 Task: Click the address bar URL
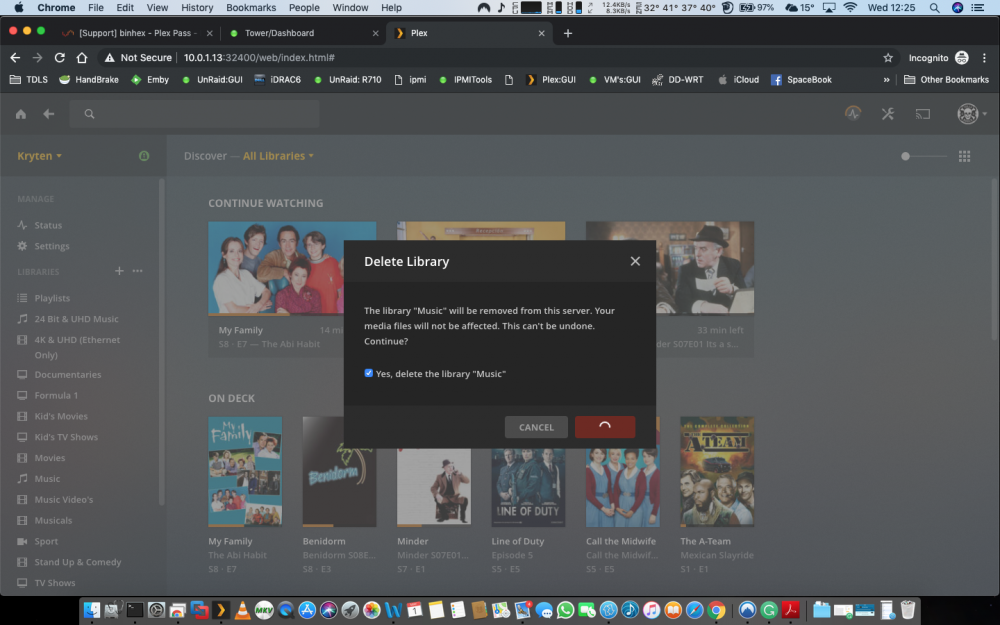click(x=259, y=57)
